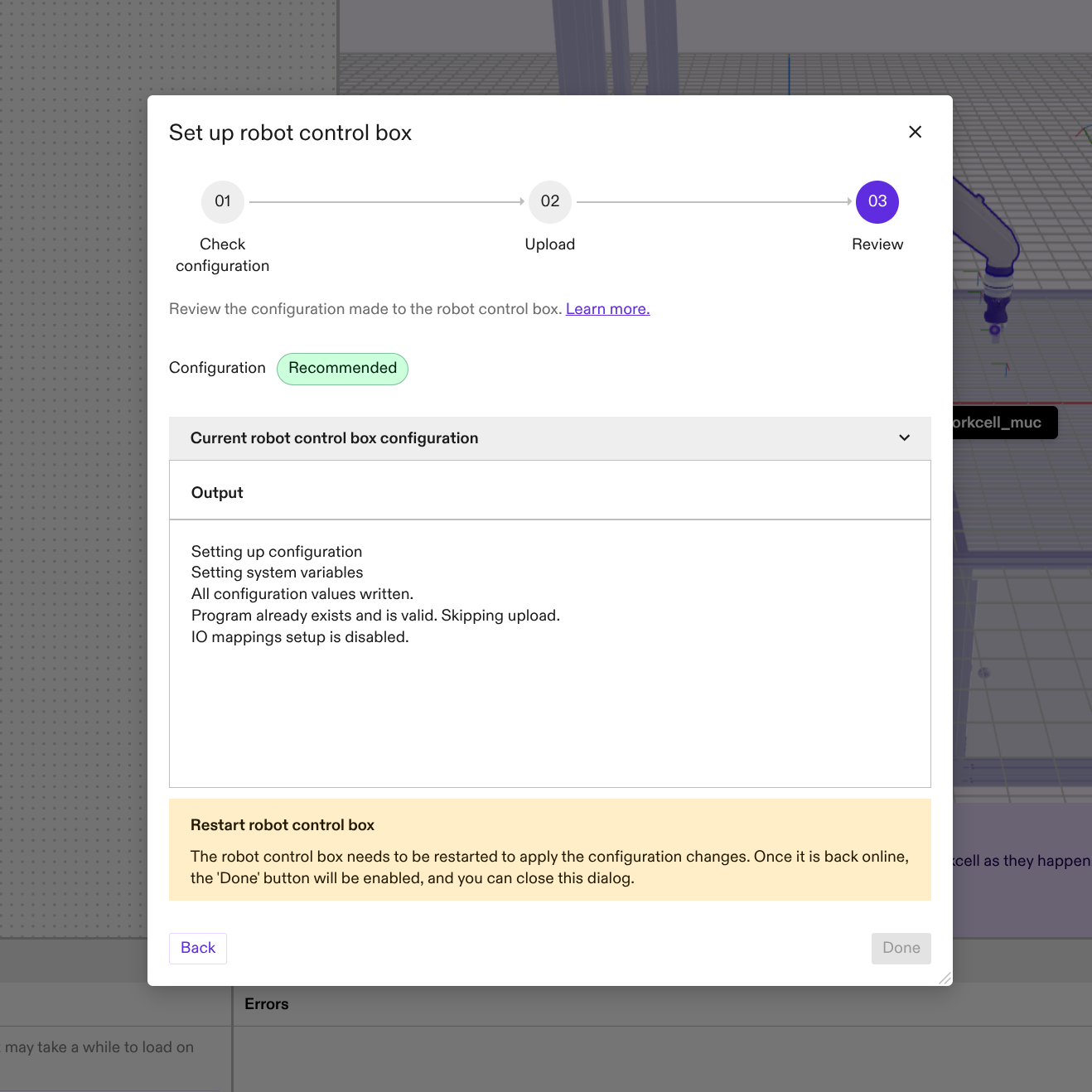Click the Recommended configuration badge
Image resolution: width=1092 pixels, height=1092 pixels.
342,368
